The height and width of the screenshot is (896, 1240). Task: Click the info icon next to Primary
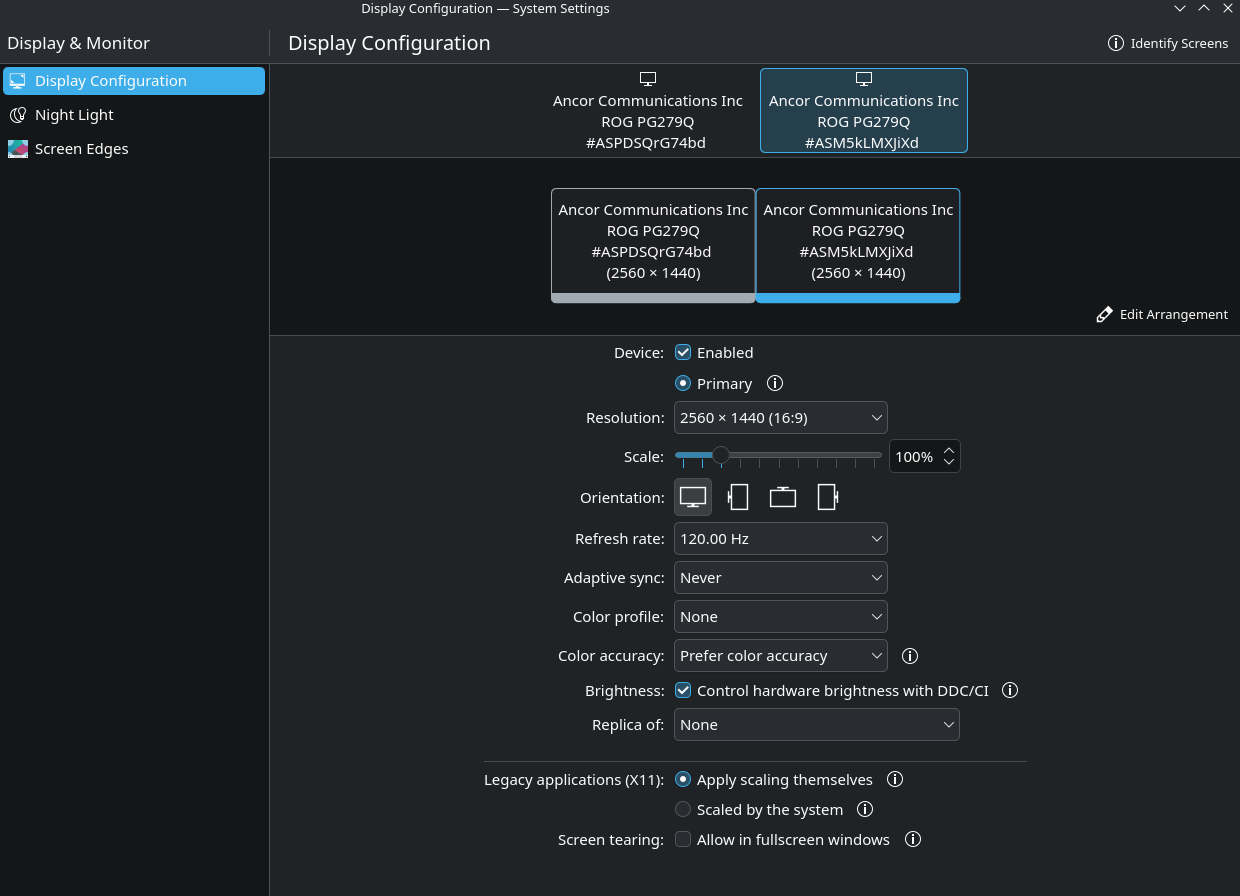pos(774,384)
